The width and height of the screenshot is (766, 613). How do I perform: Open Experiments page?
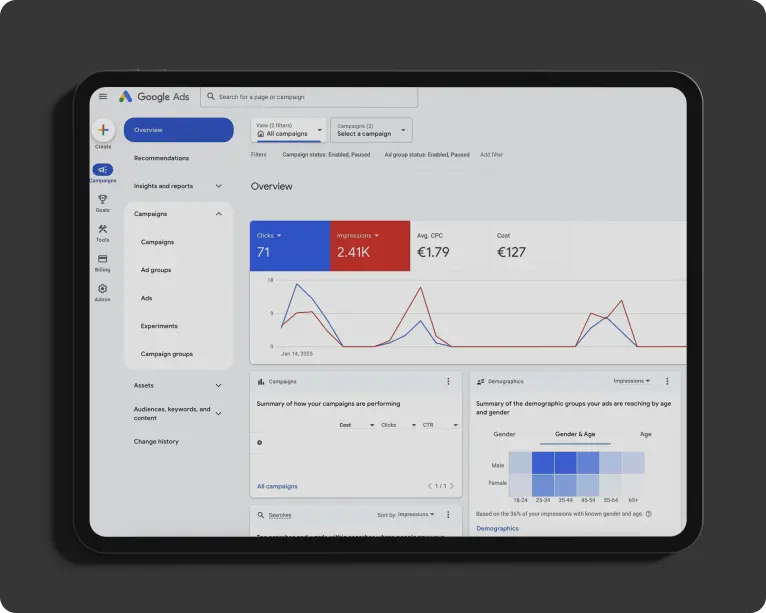point(159,326)
